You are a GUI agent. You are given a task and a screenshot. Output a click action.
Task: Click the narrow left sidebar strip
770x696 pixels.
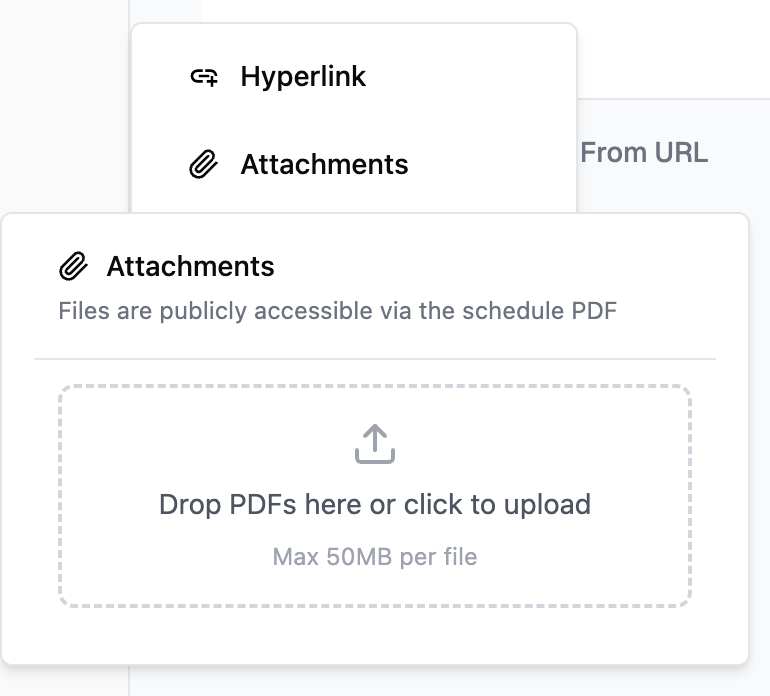(x=64, y=100)
